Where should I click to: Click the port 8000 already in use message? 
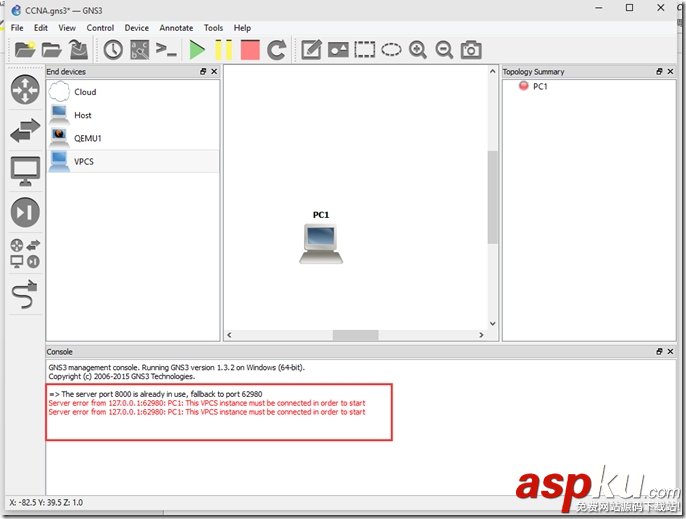coord(156,394)
